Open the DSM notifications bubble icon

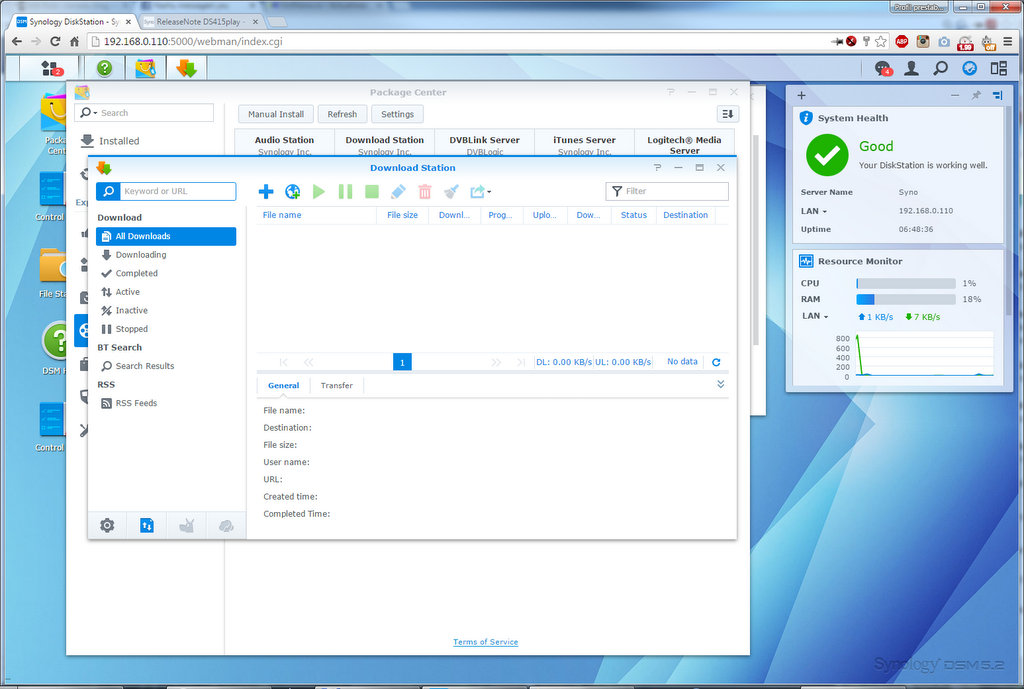pyautogui.click(x=883, y=68)
